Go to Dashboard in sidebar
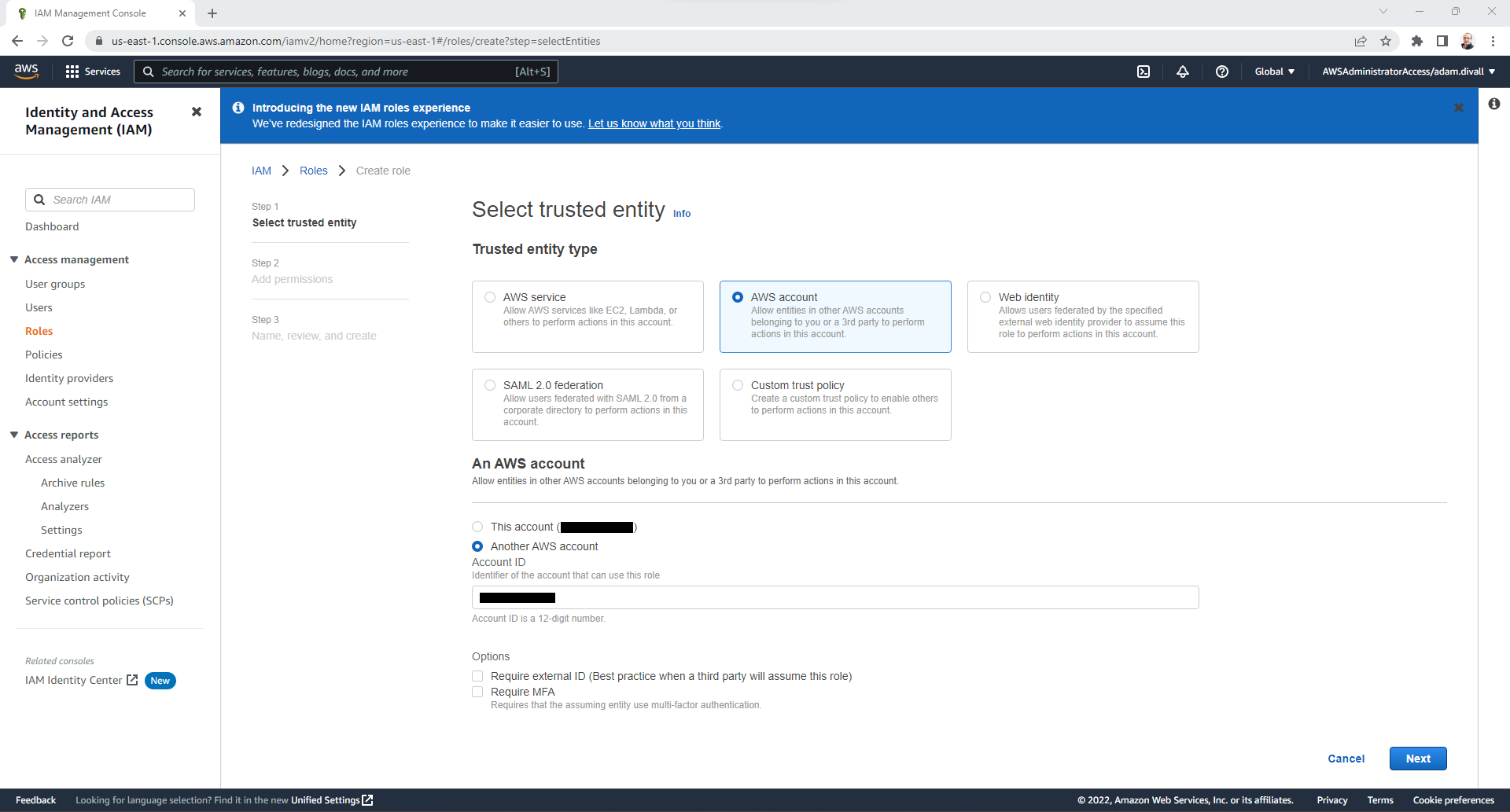Screen dimensions: 1510x812 click(52, 226)
